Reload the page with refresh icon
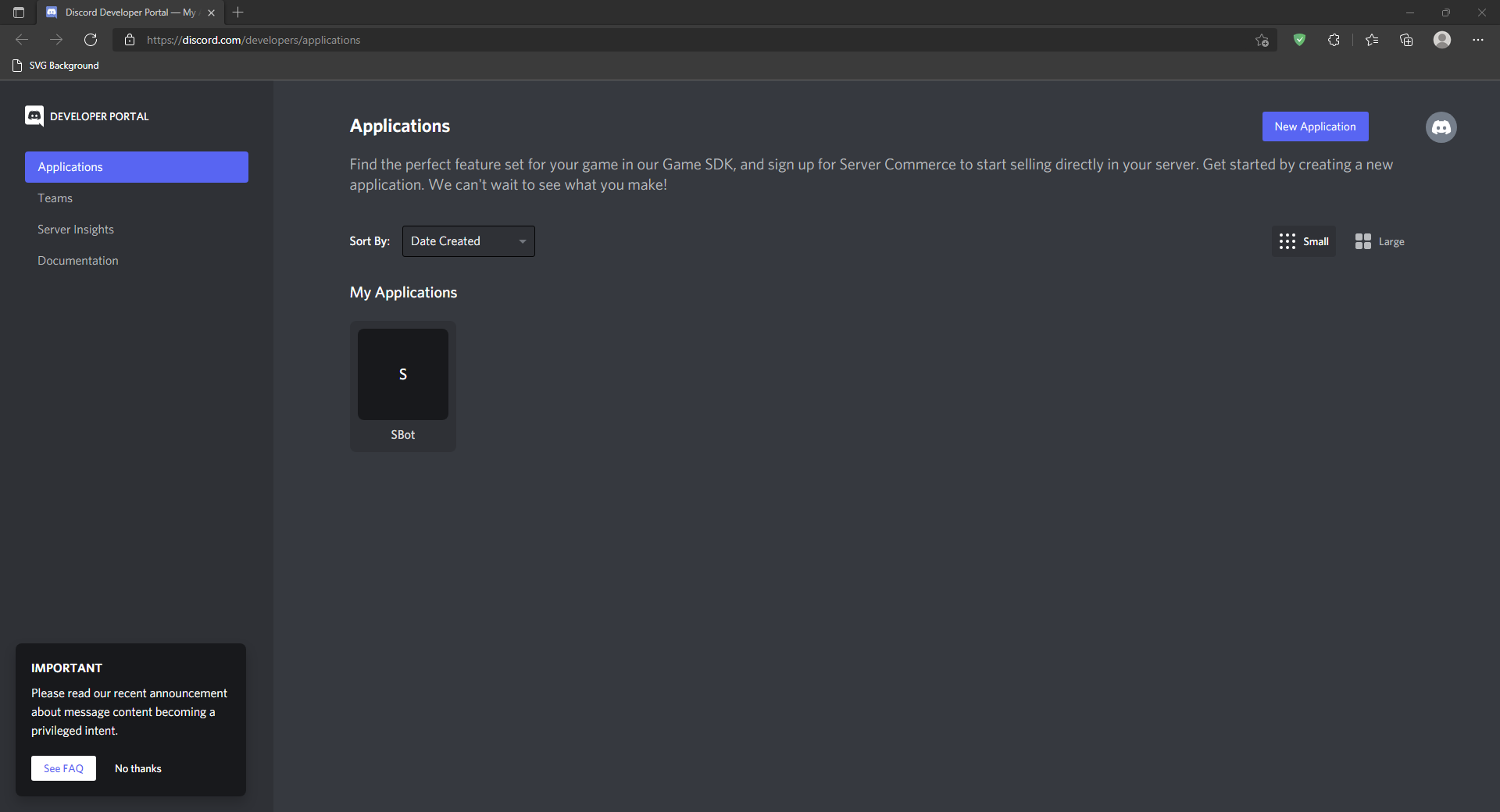 (91, 40)
